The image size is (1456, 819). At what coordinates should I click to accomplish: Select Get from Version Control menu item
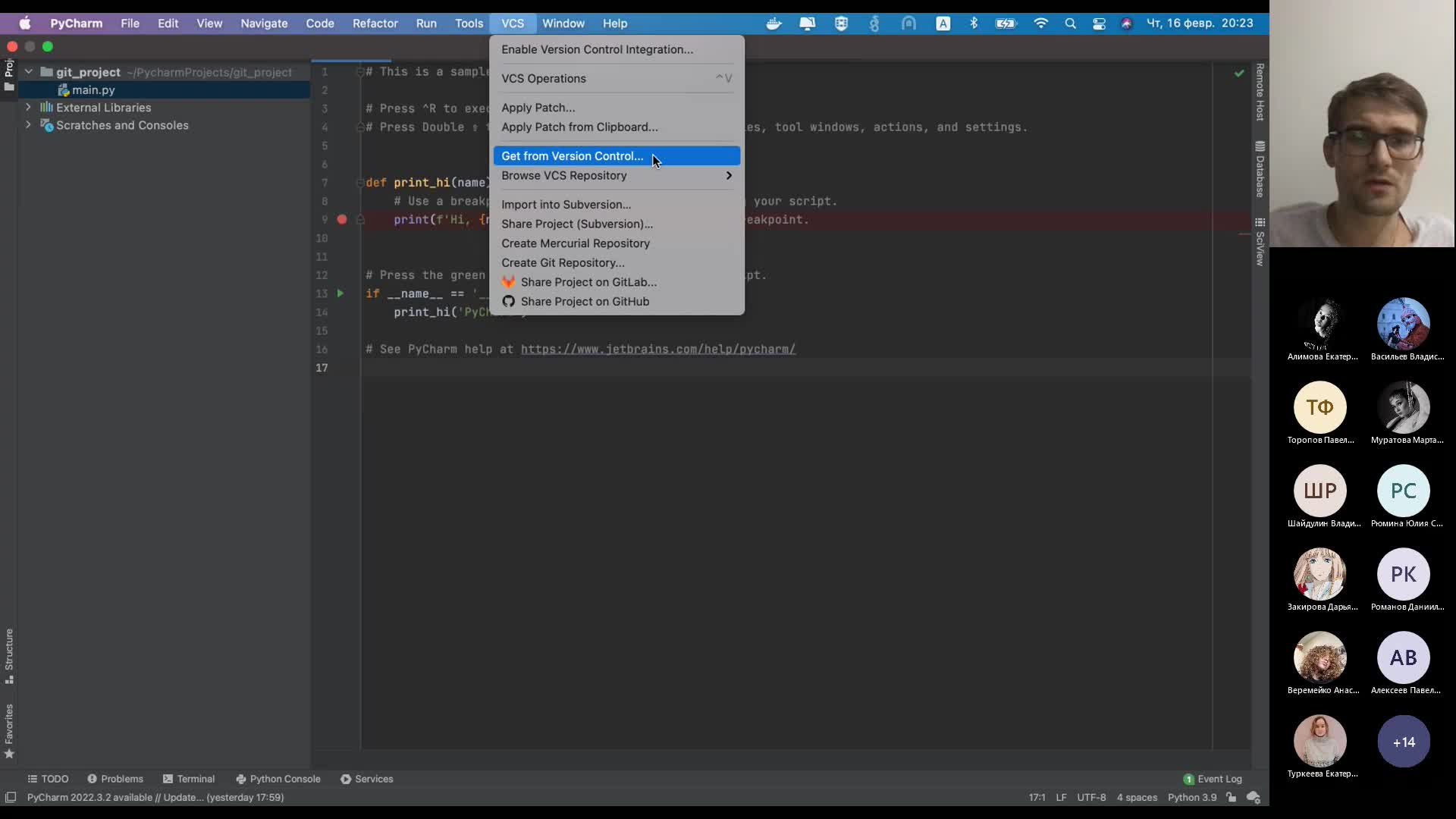(x=617, y=156)
